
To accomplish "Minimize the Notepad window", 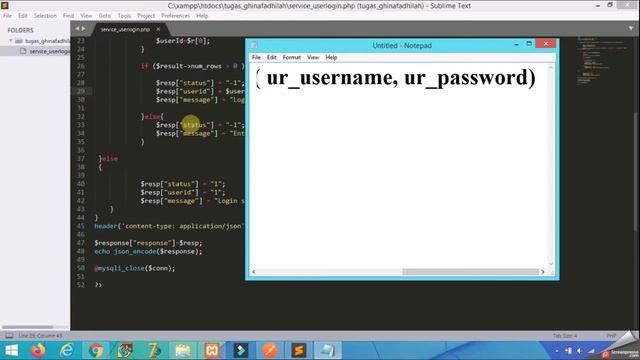I will pyautogui.click(x=516, y=44).
